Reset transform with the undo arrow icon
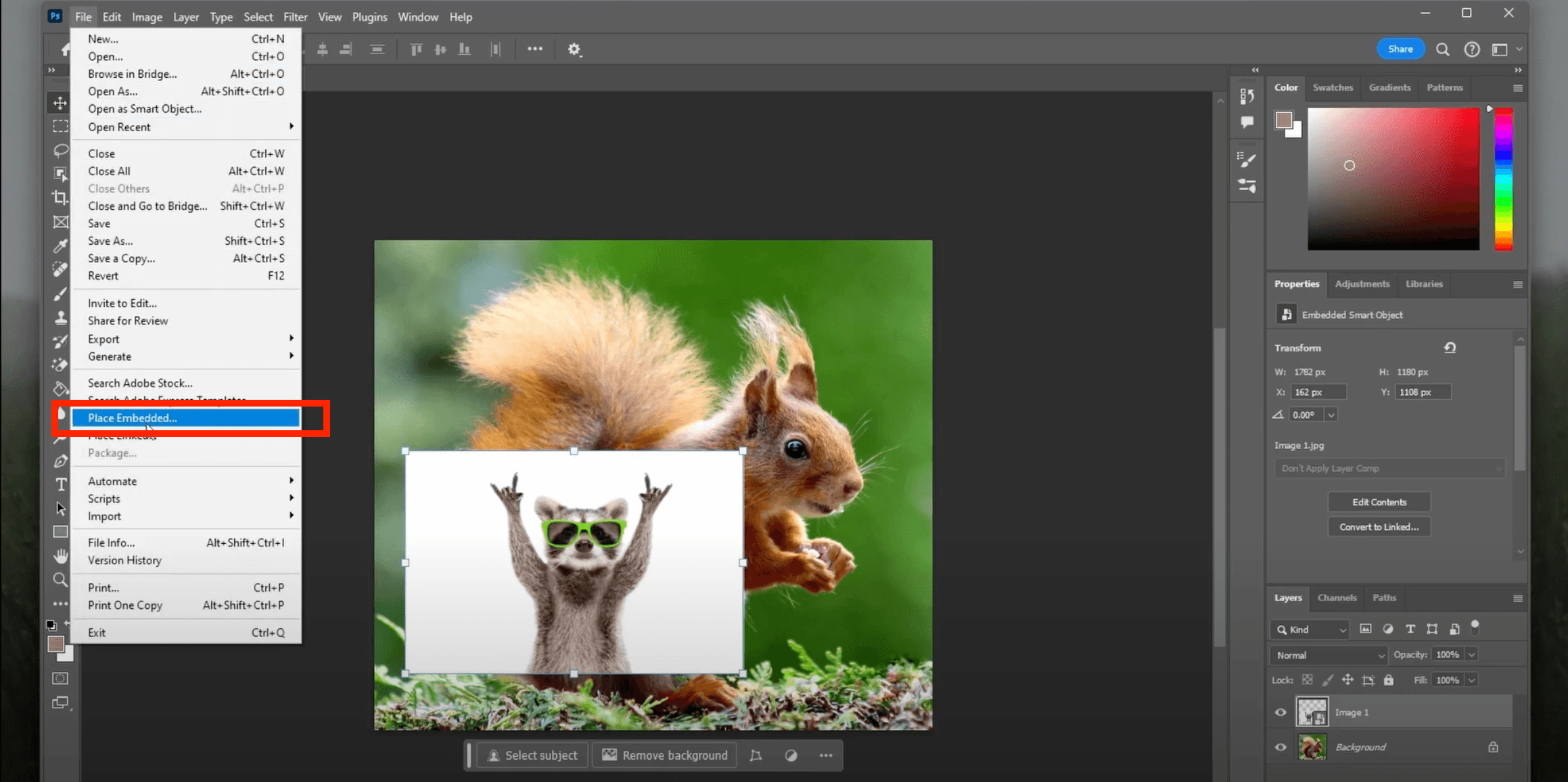The height and width of the screenshot is (782, 1568). coord(1450,348)
